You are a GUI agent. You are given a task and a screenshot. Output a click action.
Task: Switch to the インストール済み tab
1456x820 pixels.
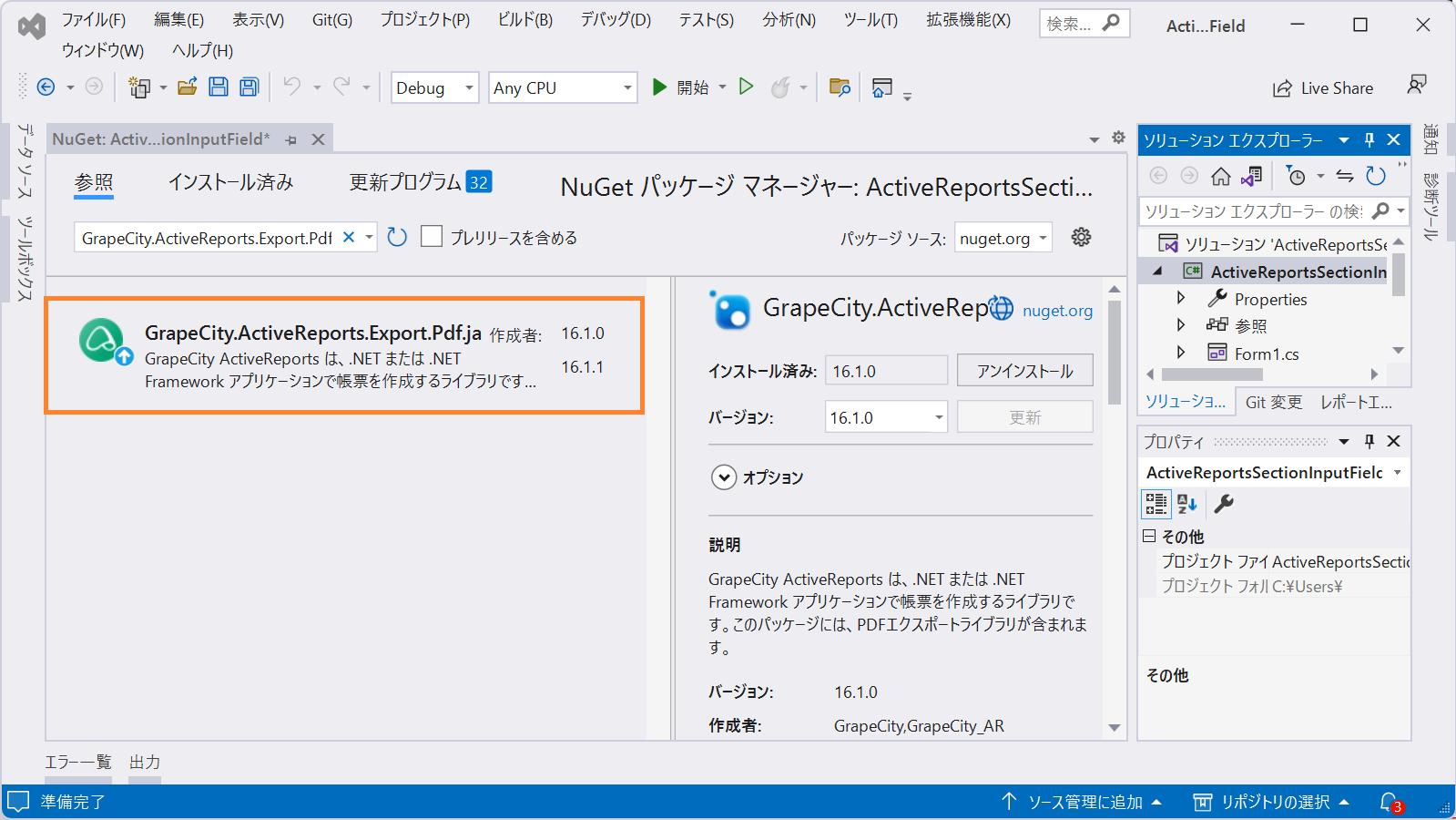click(230, 182)
